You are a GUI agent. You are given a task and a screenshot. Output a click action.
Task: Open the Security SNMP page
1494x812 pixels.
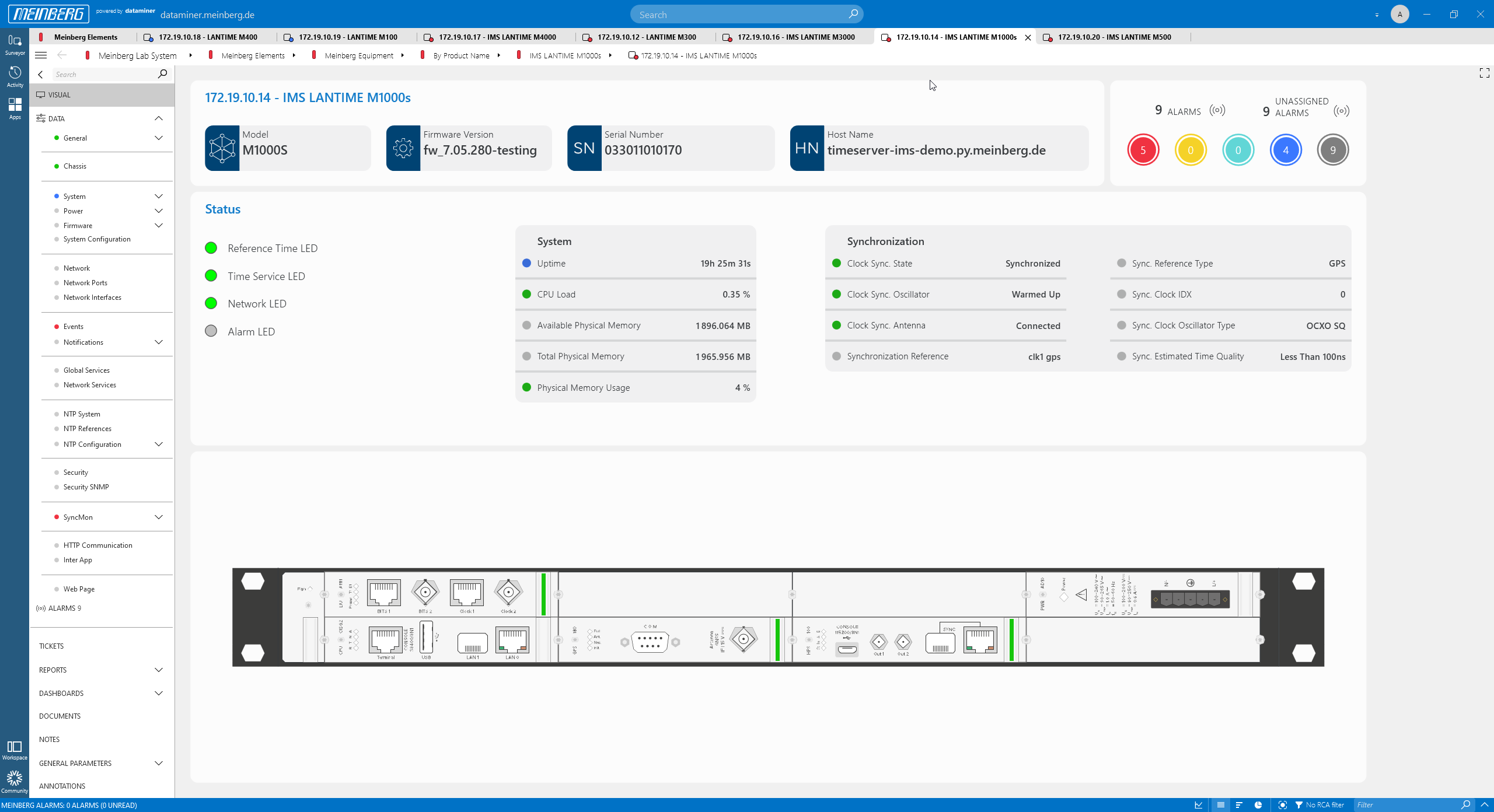tap(86, 487)
